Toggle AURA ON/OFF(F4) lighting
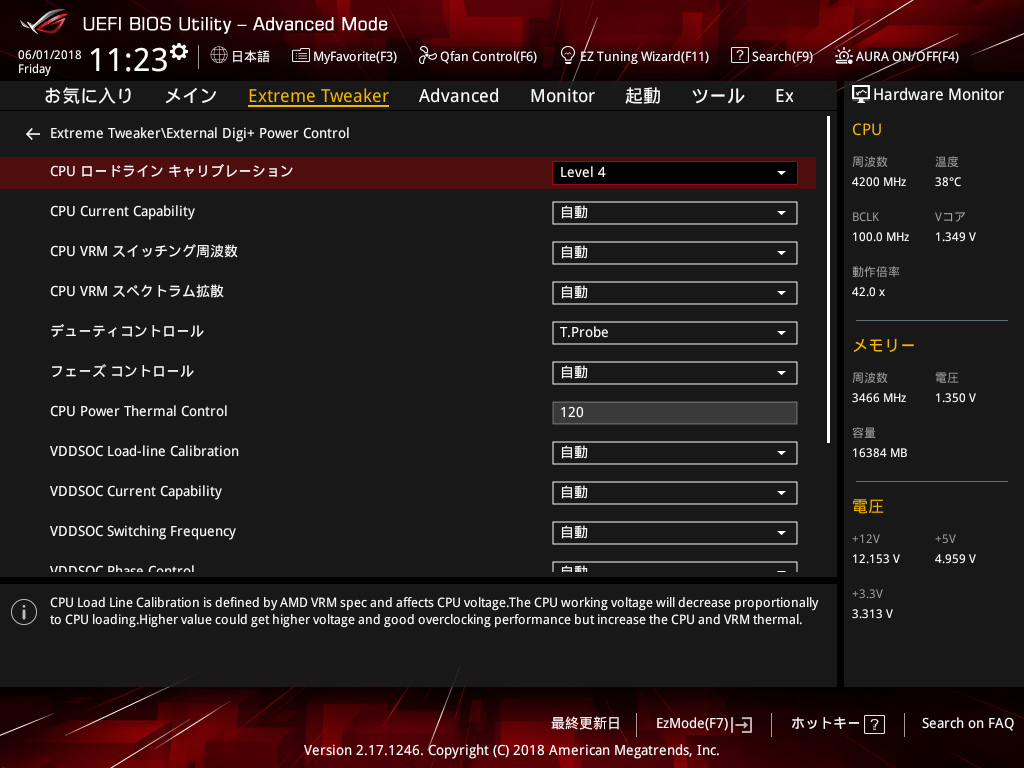1024x768 pixels. 844,56
